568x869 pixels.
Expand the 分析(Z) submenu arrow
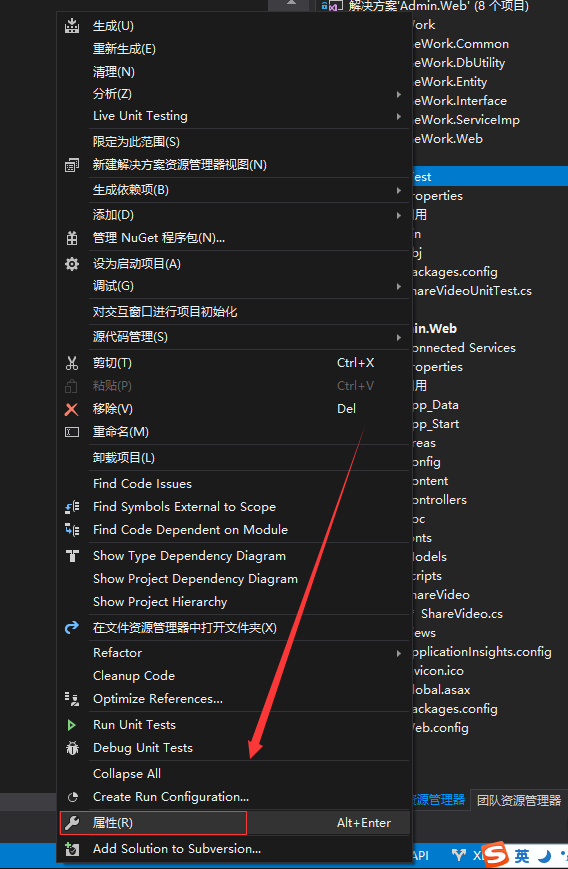pyautogui.click(x=398, y=95)
